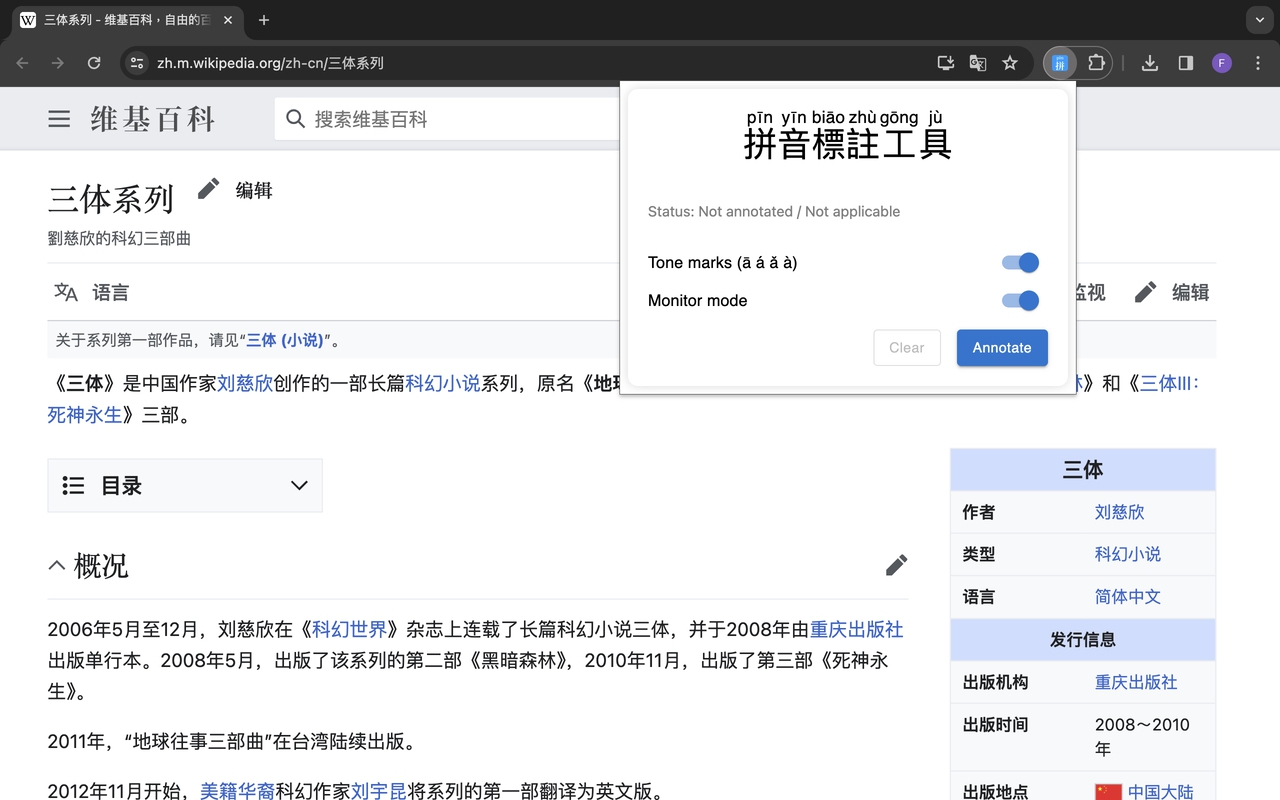Open the language selector via the 文A icon
The width and height of the screenshot is (1280, 800).
pos(64,292)
